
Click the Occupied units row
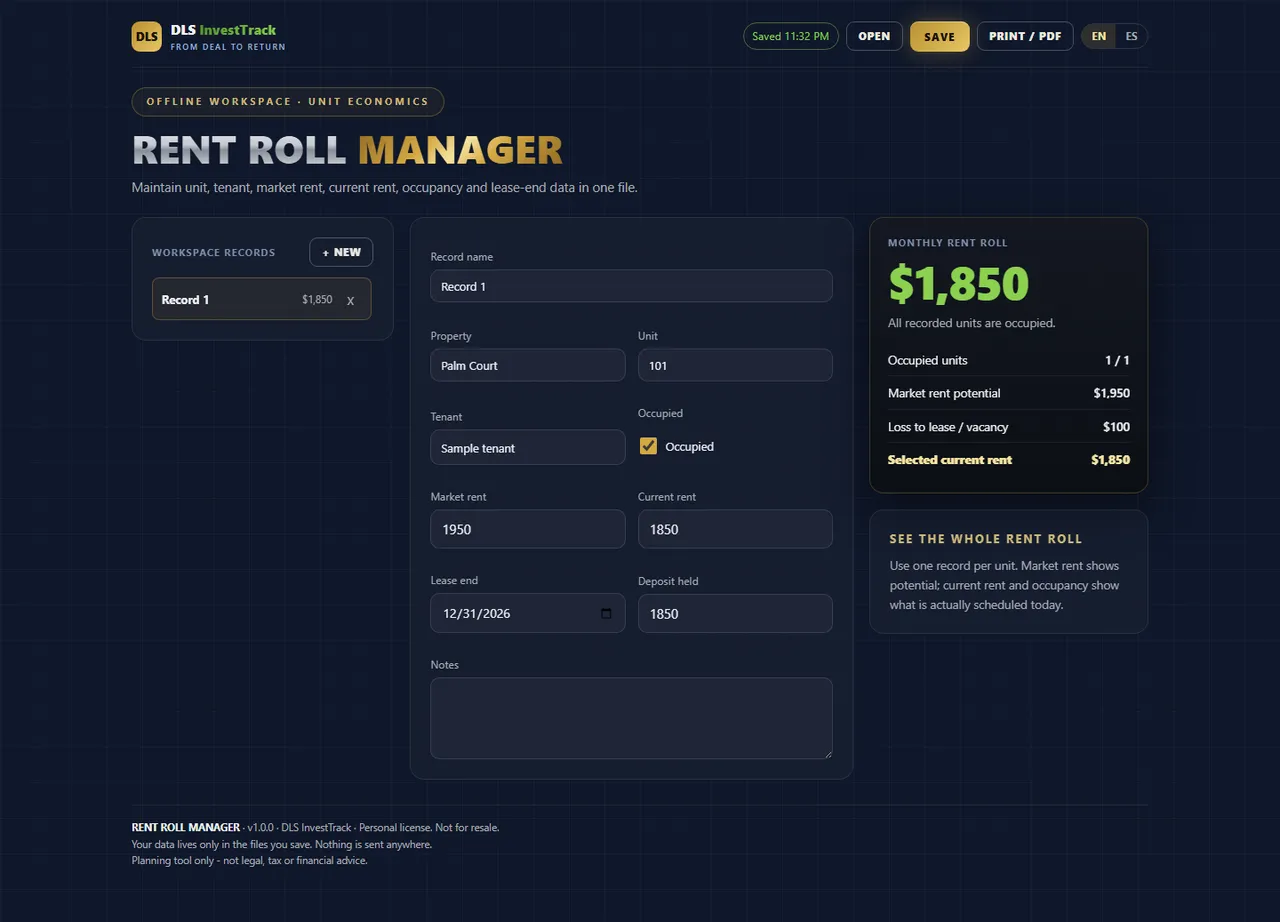point(1009,360)
